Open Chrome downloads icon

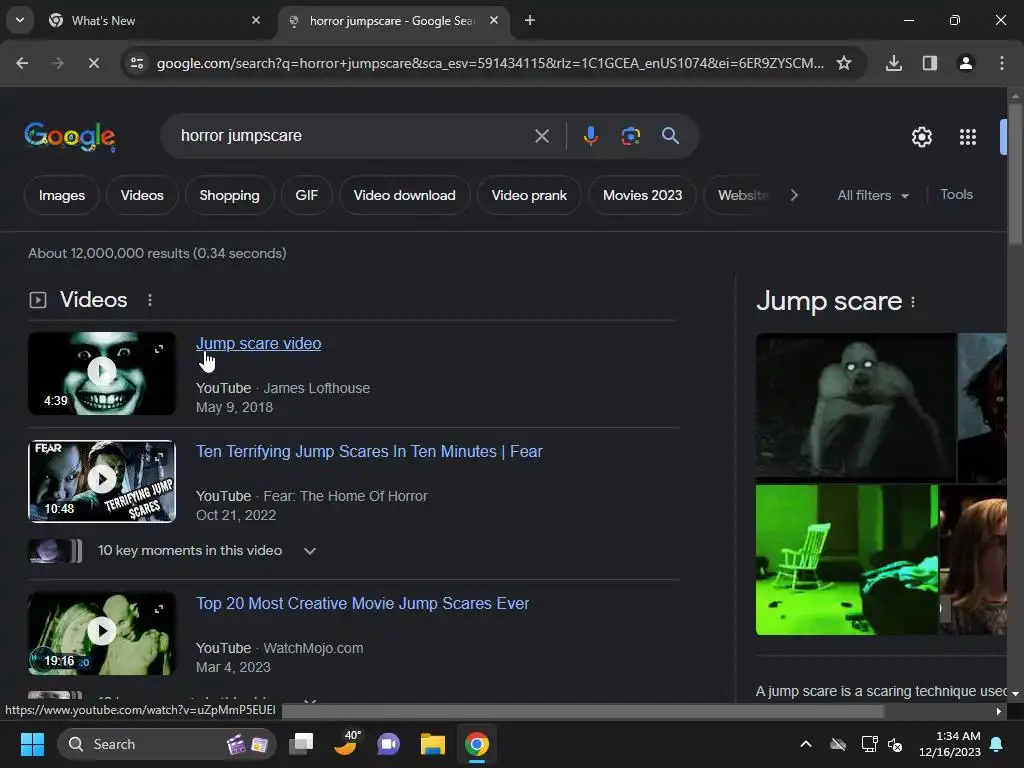(x=894, y=63)
